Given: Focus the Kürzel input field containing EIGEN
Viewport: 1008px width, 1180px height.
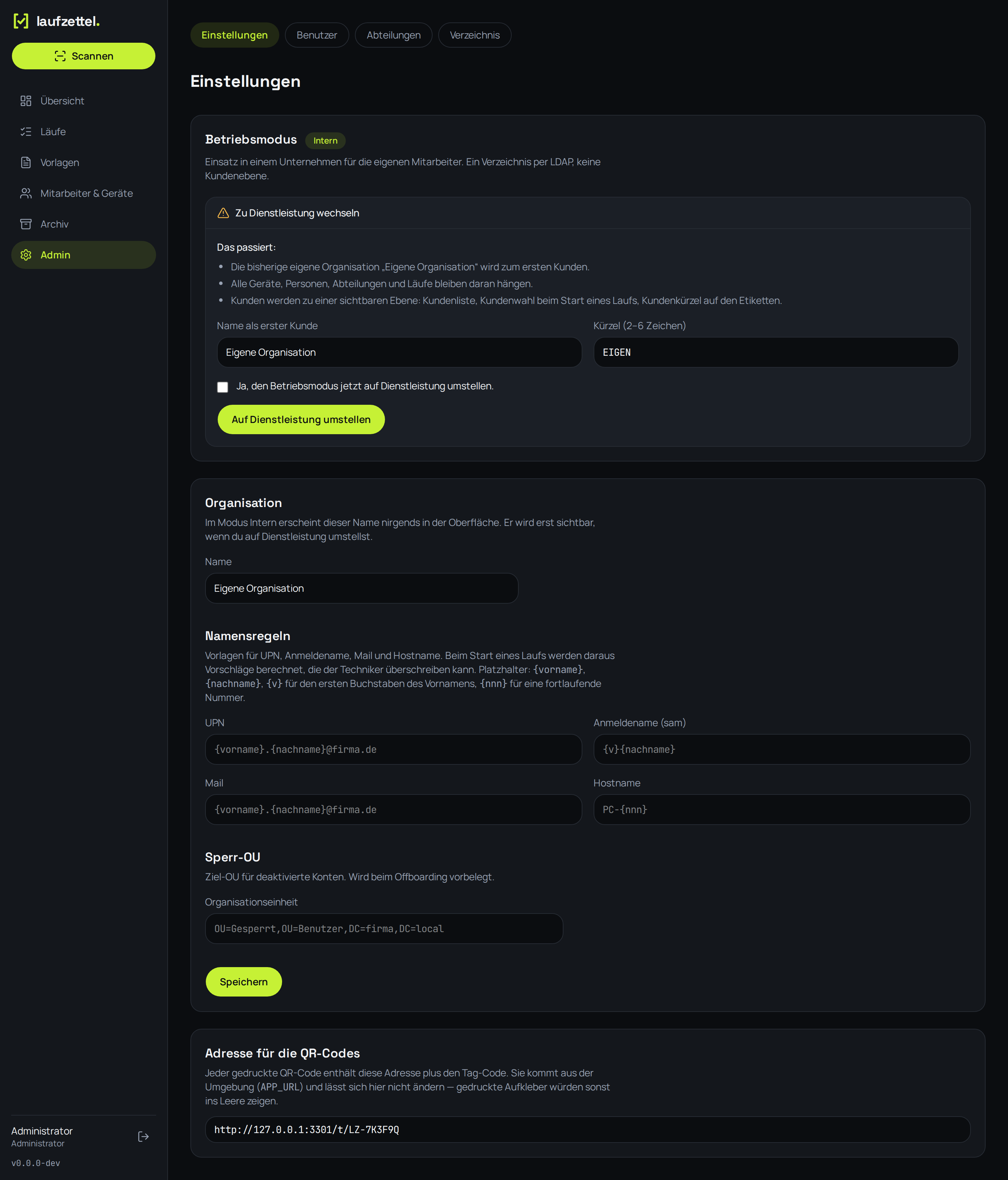Looking at the screenshot, I should (x=776, y=353).
